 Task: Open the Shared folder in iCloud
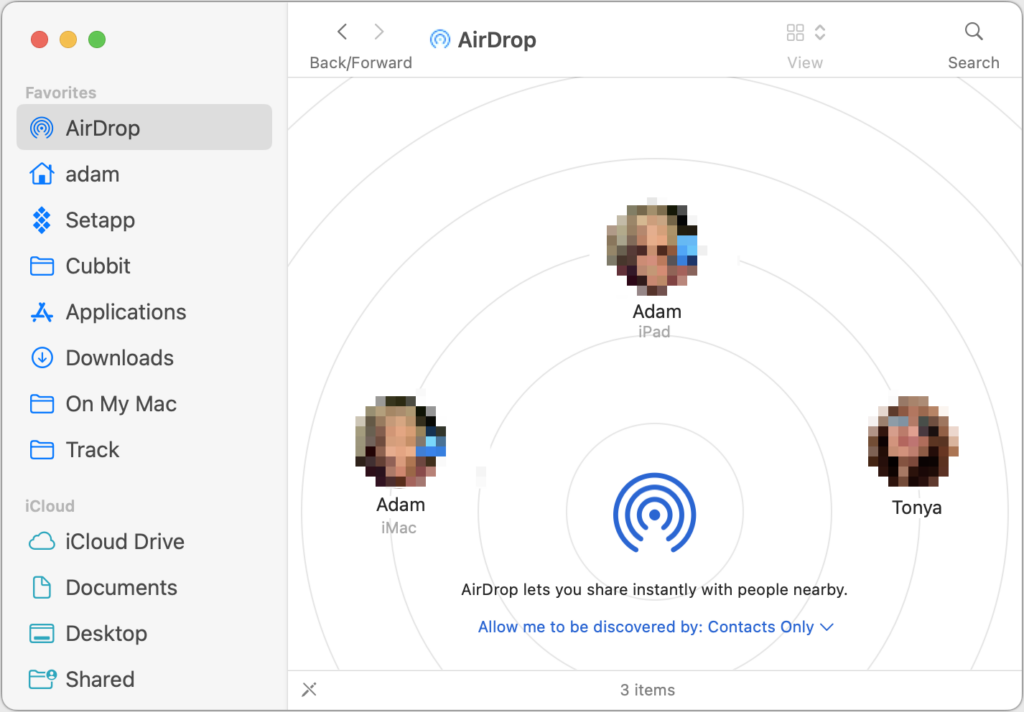pyautogui.click(x=99, y=680)
